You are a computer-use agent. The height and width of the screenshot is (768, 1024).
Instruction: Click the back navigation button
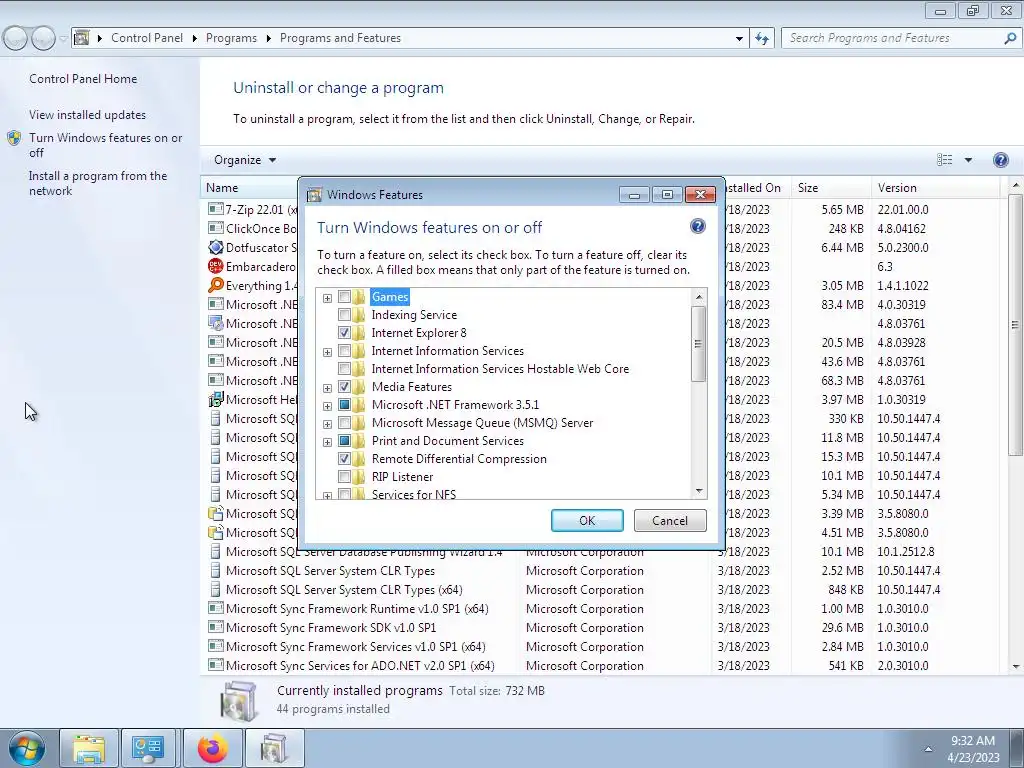coord(16,38)
